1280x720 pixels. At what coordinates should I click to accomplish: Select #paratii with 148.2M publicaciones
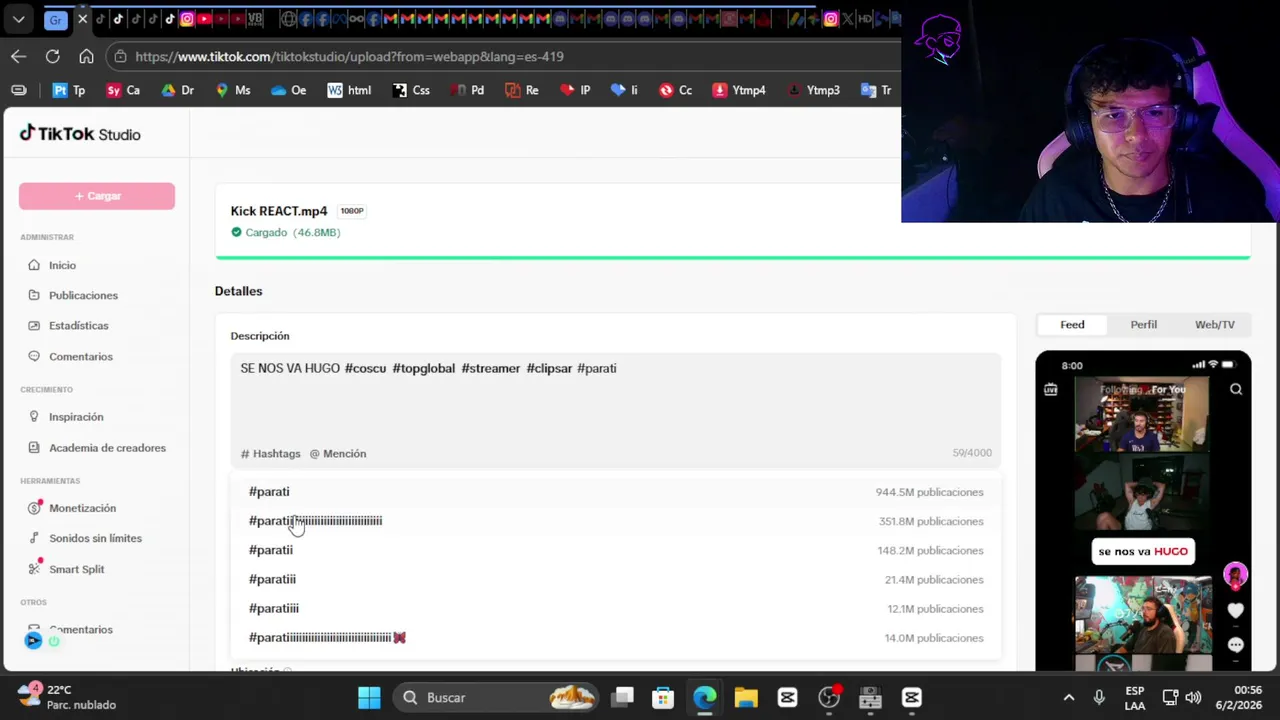616,550
